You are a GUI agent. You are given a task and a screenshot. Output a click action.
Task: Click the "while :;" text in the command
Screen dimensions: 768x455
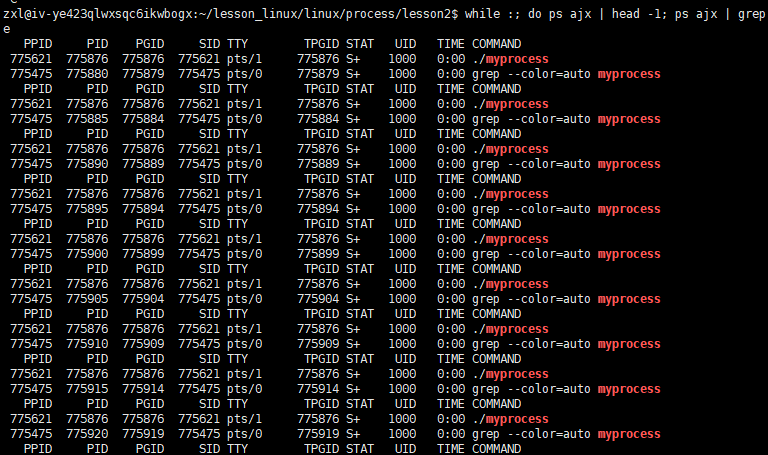pyautogui.click(x=493, y=14)
